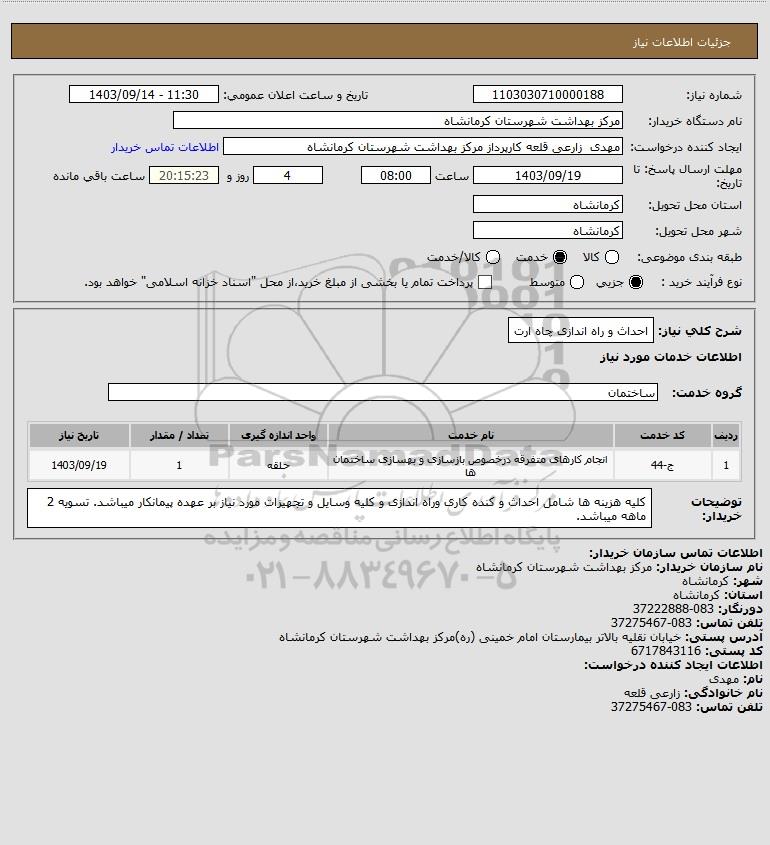Image resolution: width=770 pixels, height=845 pixels.
Task: Click the service name cell انجام کارهای متفرقه
Action: point(470,465)
